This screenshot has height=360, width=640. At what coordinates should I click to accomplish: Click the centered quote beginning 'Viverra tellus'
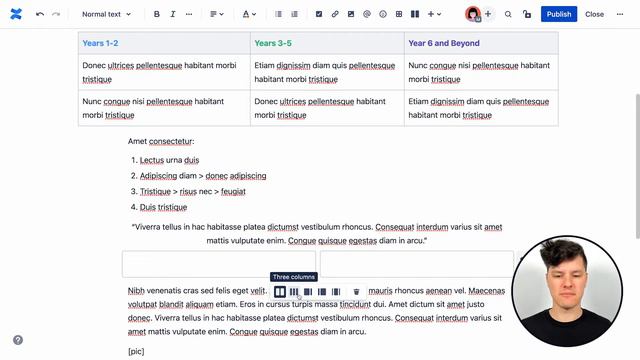click(x=317, y=233)
